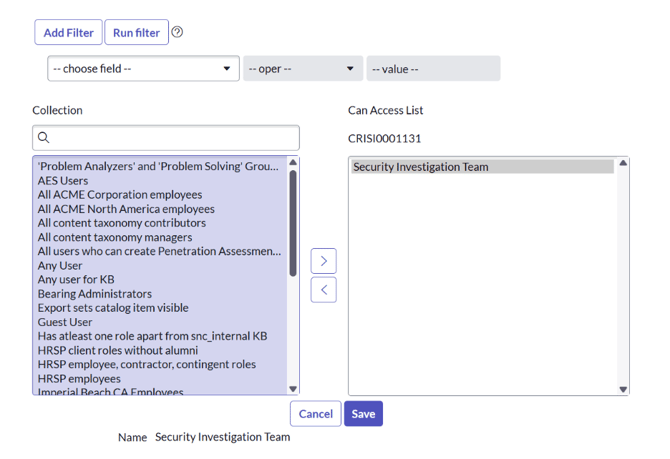Image resolution: width=670 pixels, height=459 pixels.
Task: Open the choose field dropdown
Action: [143, 68]
